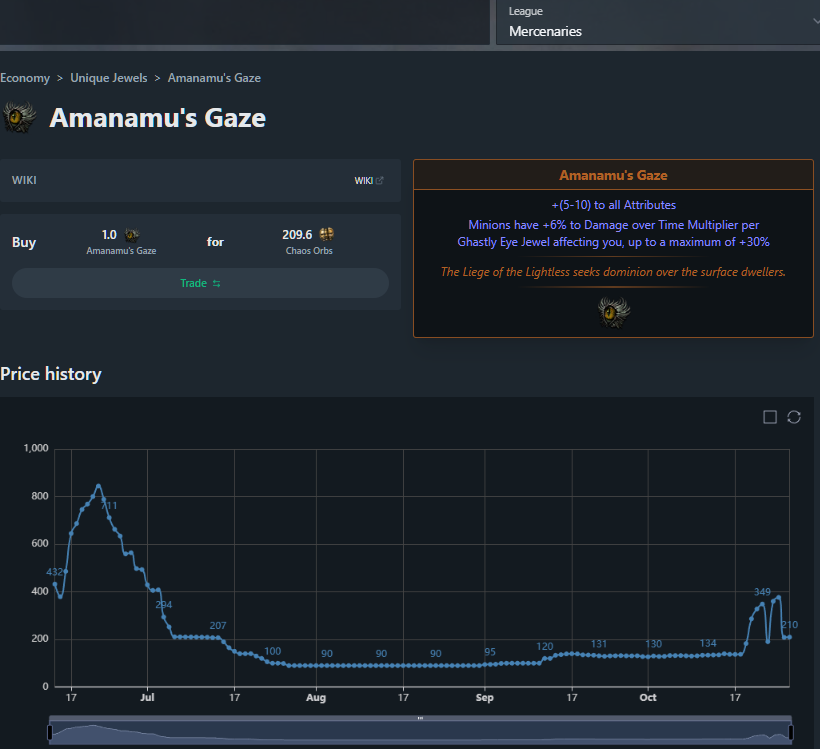Click the Trade button
The width and height of the screenshot is (820, 749).
tap(200, 283)
